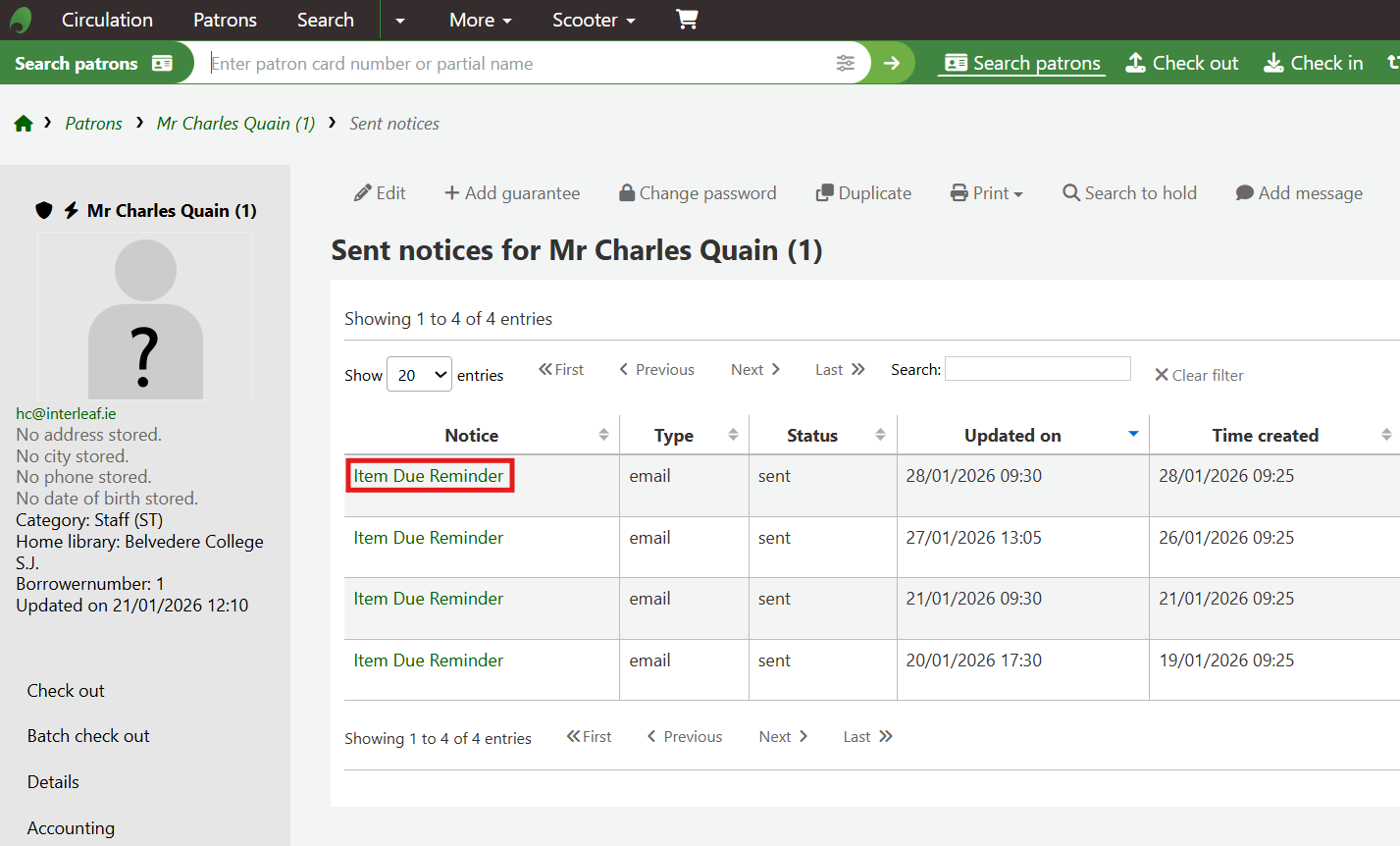The height and width of the screenshot is (846, 1400).
Task: Go to Last page in top pagination
Action: 840,370
